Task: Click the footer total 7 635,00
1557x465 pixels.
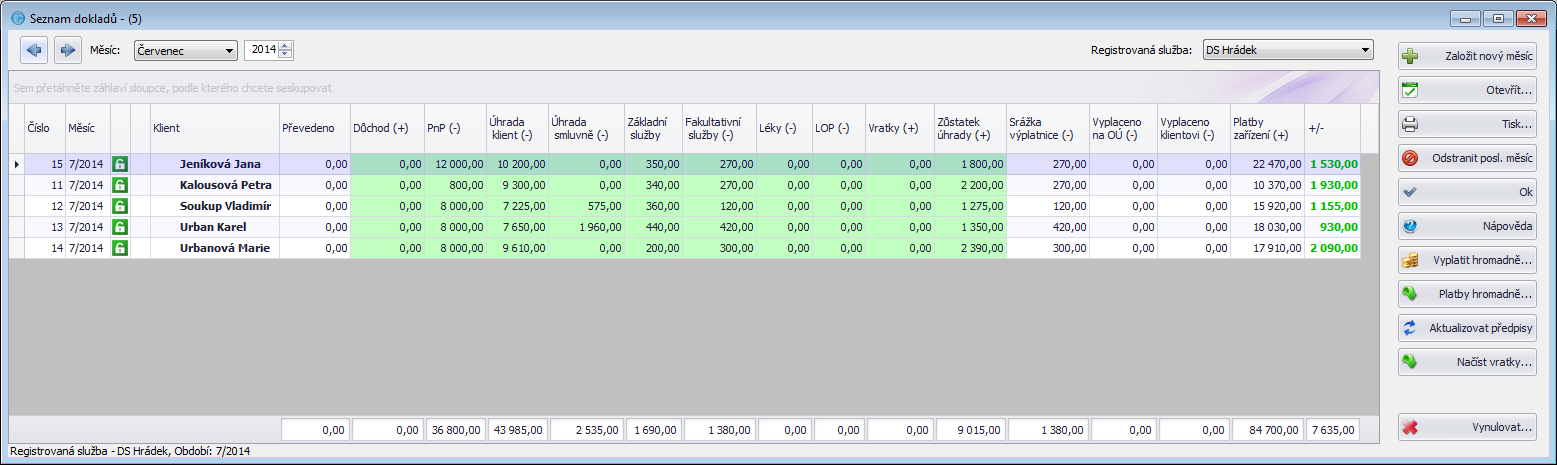Action: (x=1333, y=429)
